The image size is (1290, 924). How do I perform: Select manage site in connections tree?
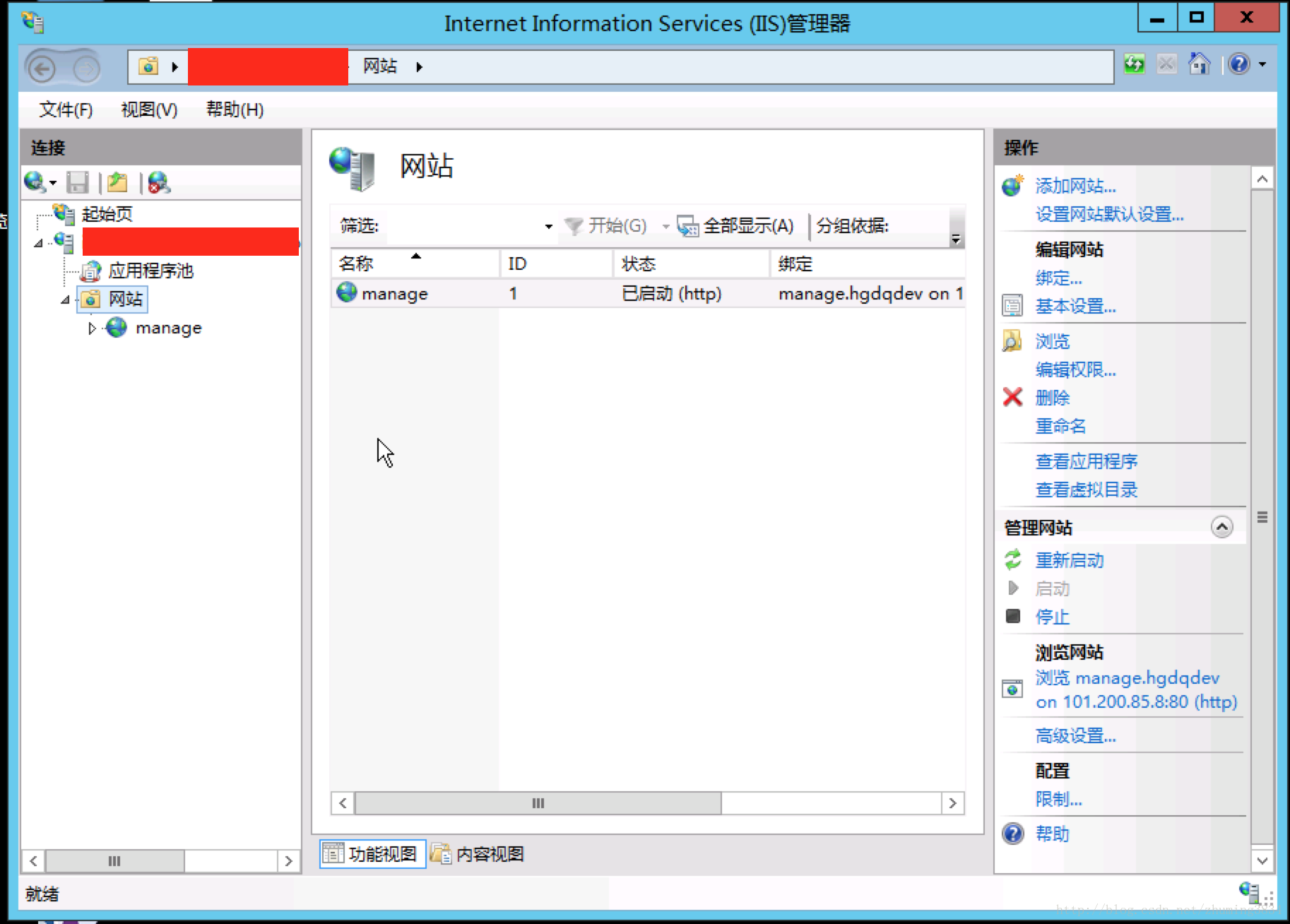[168, 328]
